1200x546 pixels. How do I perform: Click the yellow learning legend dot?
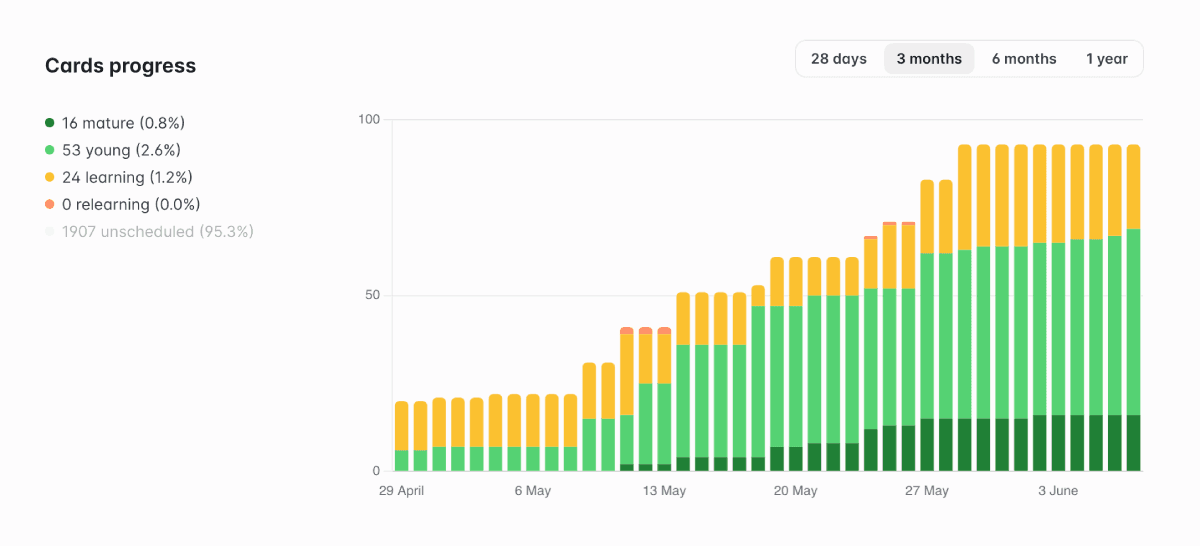point(50,177)
